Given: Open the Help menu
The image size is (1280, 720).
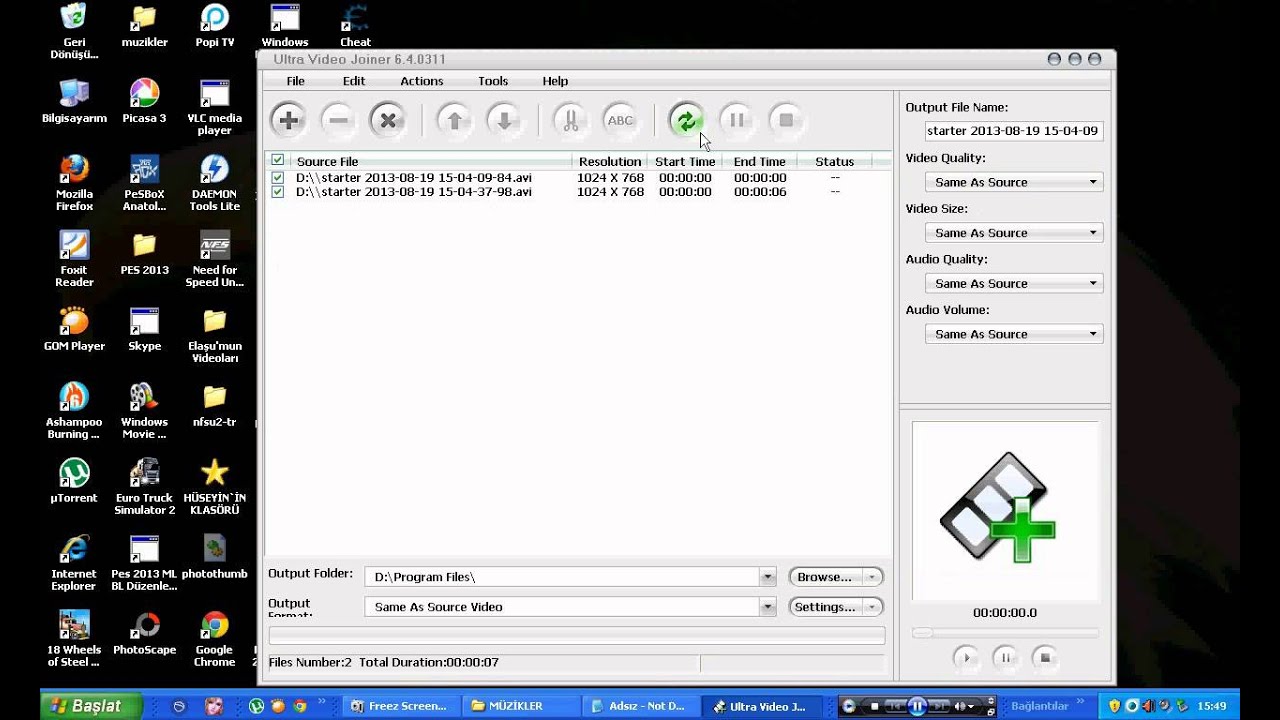Looking at the screenshot, I should pyautogui.click(x=555, y=81).
